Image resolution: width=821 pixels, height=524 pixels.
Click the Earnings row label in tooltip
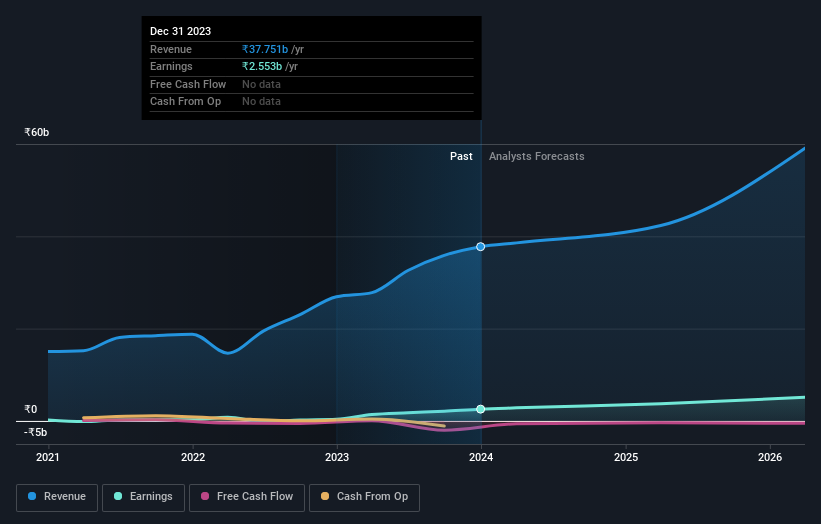(171, 66)
